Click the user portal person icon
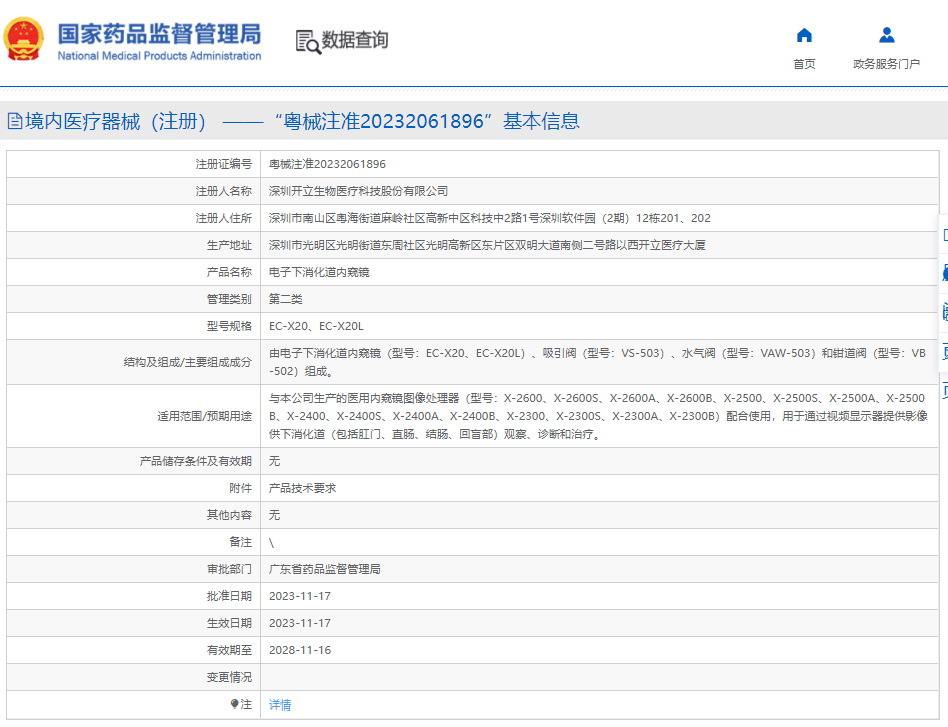Image resolution: width=948 pixels, height=727 pixels. point(886,35)
